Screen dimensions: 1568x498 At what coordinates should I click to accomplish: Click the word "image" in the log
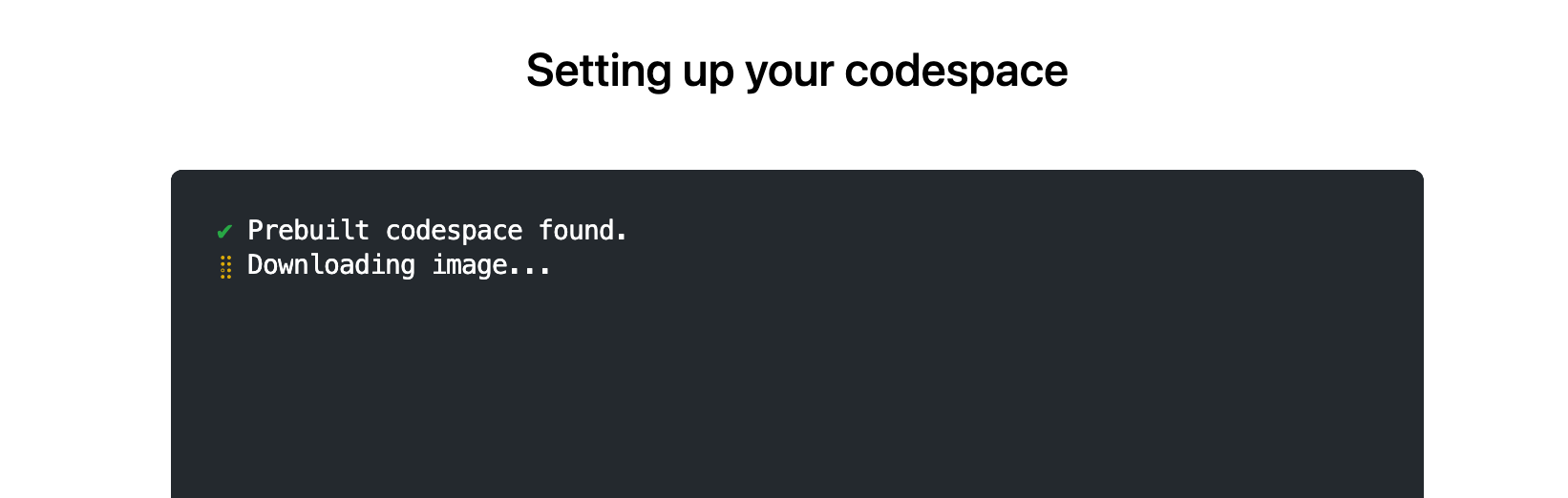pyautogui.click(x=469, y=265)
